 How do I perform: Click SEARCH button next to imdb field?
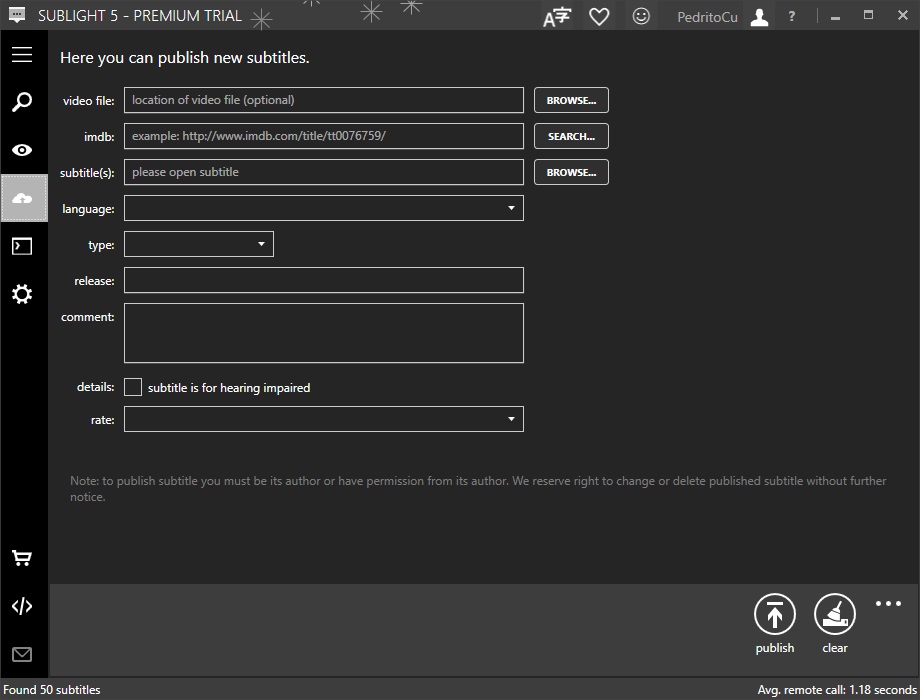point(571,136)
